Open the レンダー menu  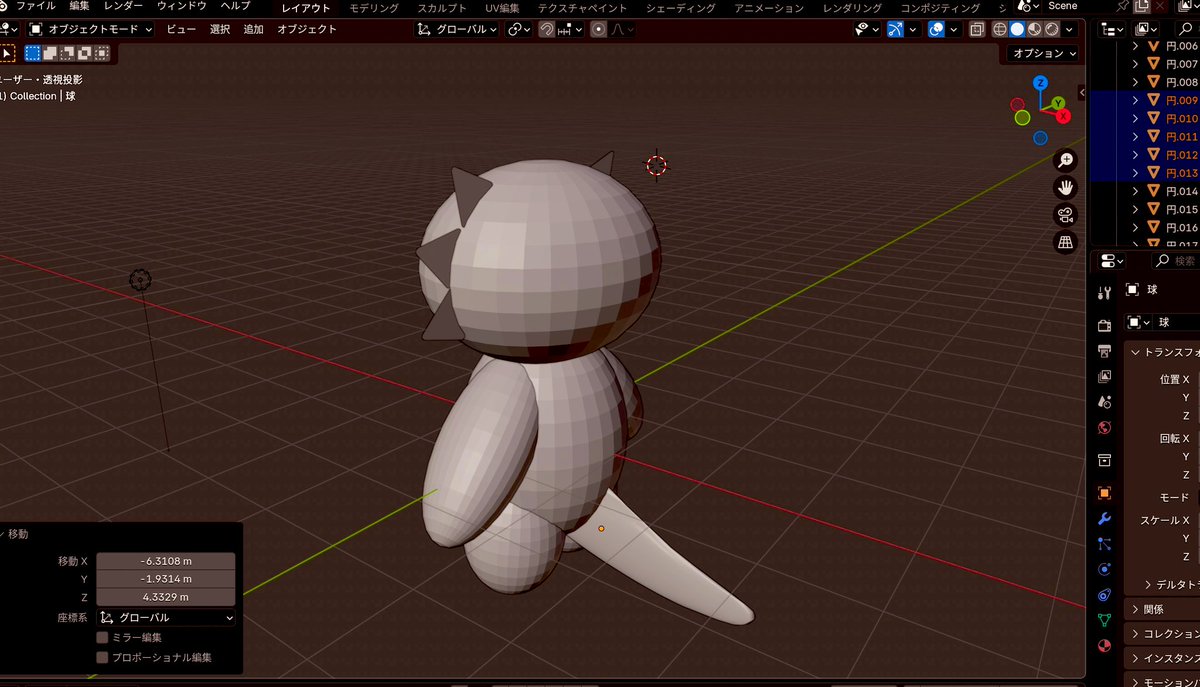124,7
